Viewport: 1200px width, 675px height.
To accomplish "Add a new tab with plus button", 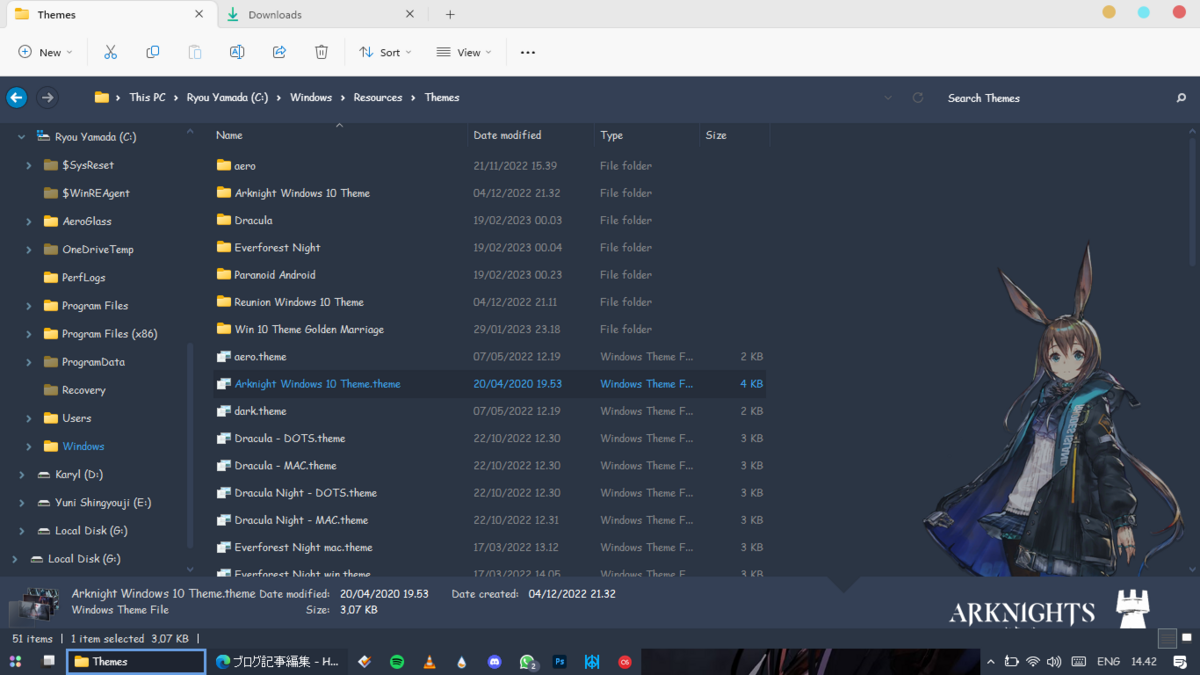I will [450, 15].
